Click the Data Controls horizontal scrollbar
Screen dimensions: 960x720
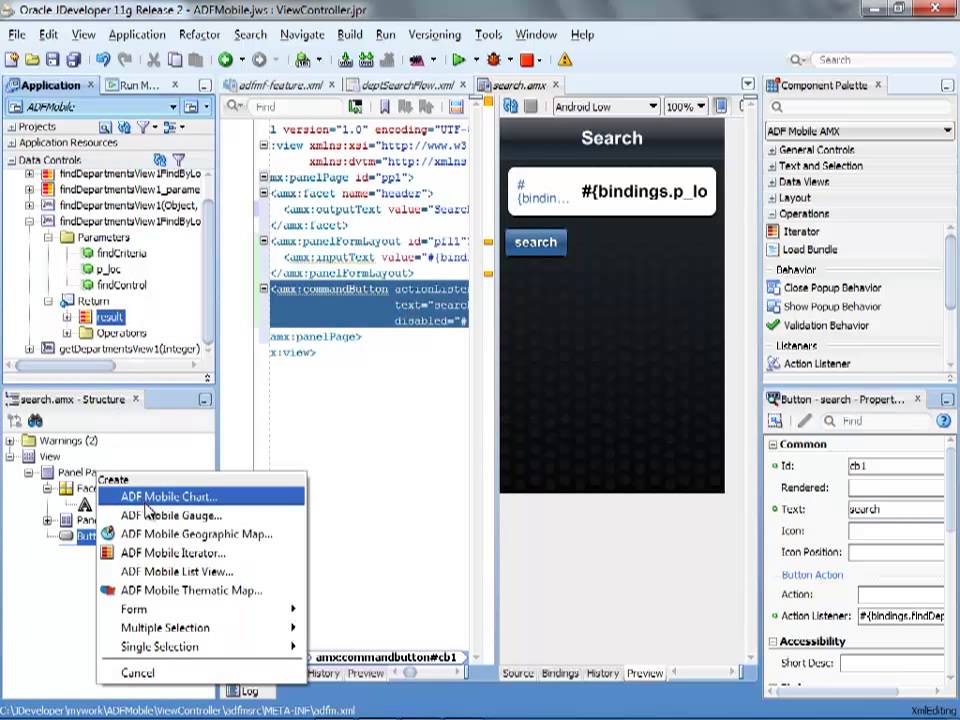(x=66, y=366)
